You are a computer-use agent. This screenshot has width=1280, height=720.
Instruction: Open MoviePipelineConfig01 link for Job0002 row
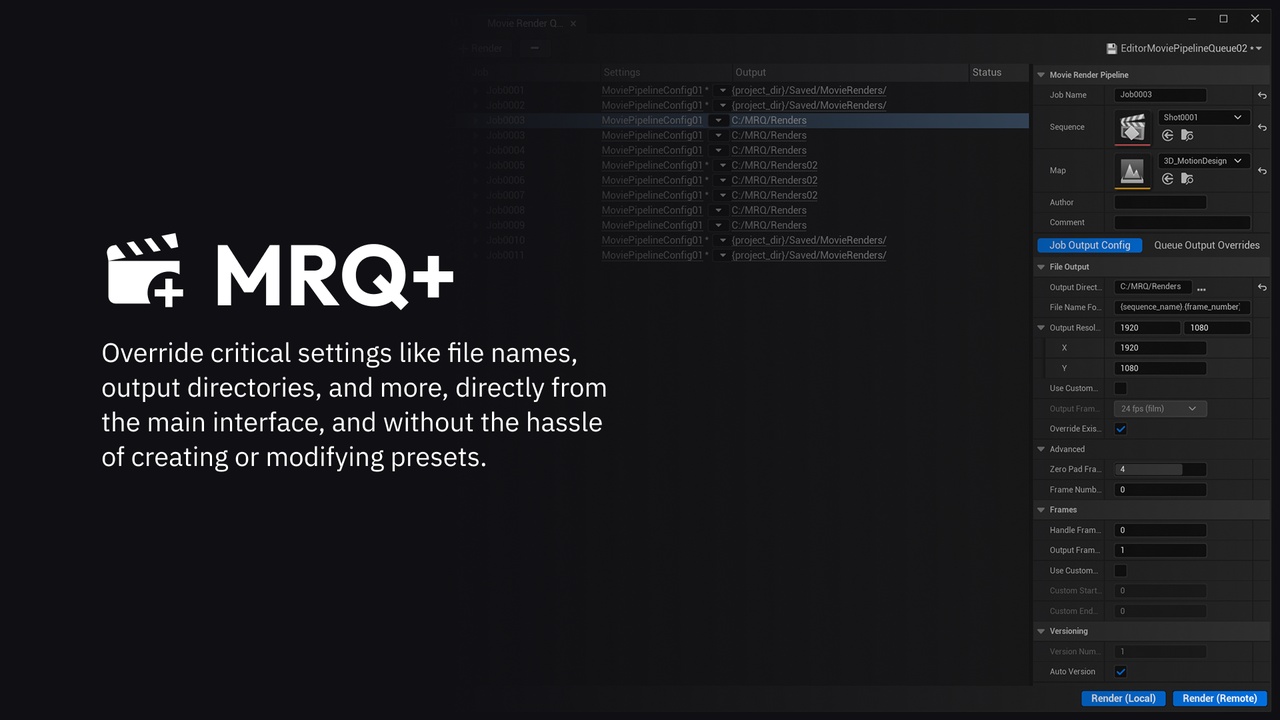[653, 105]
